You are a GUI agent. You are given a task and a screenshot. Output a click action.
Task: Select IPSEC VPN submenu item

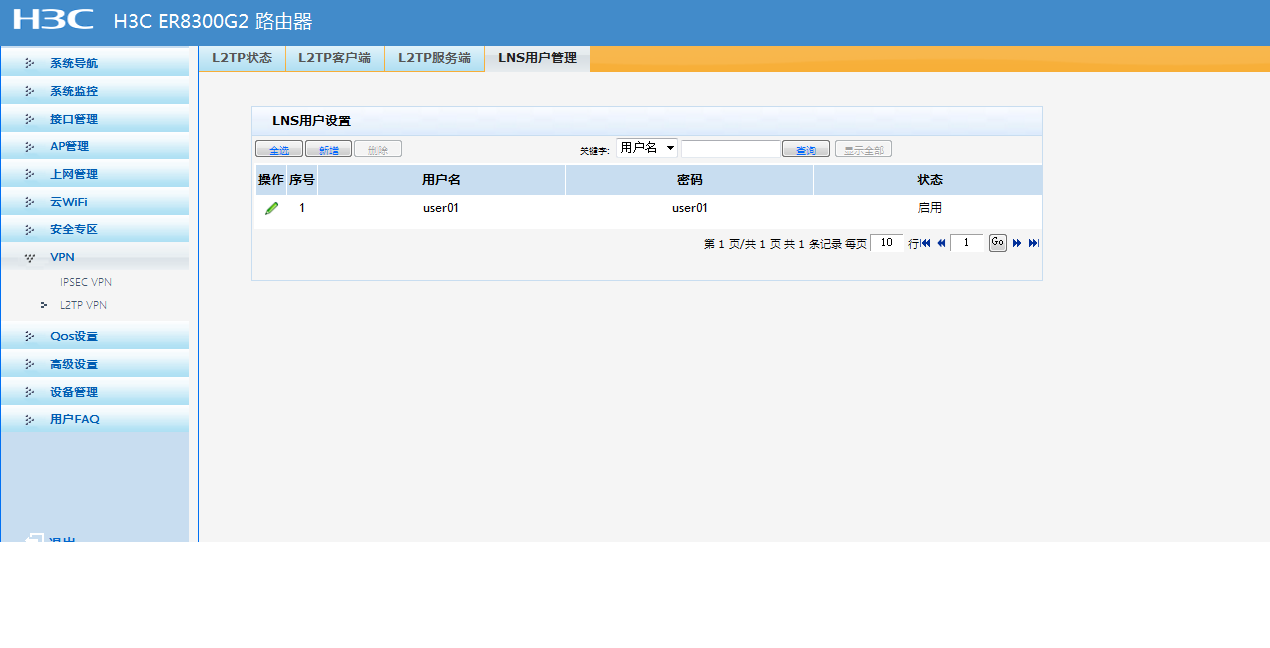86,282
